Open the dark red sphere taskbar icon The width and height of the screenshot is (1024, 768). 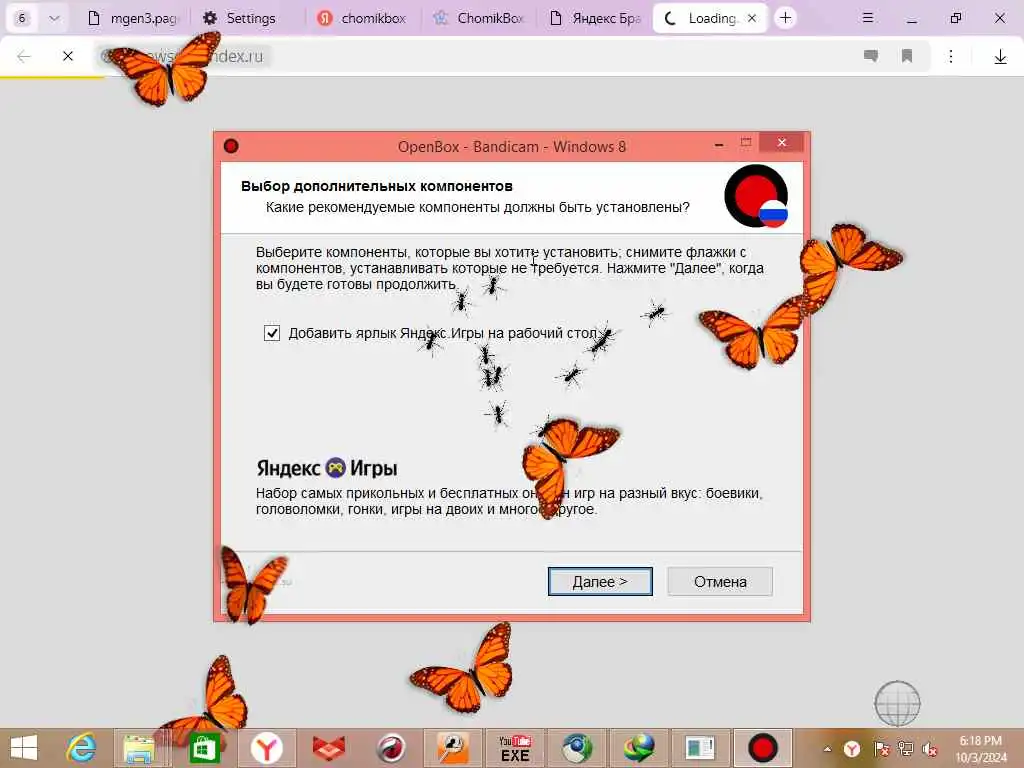click(x=391, y=748)
